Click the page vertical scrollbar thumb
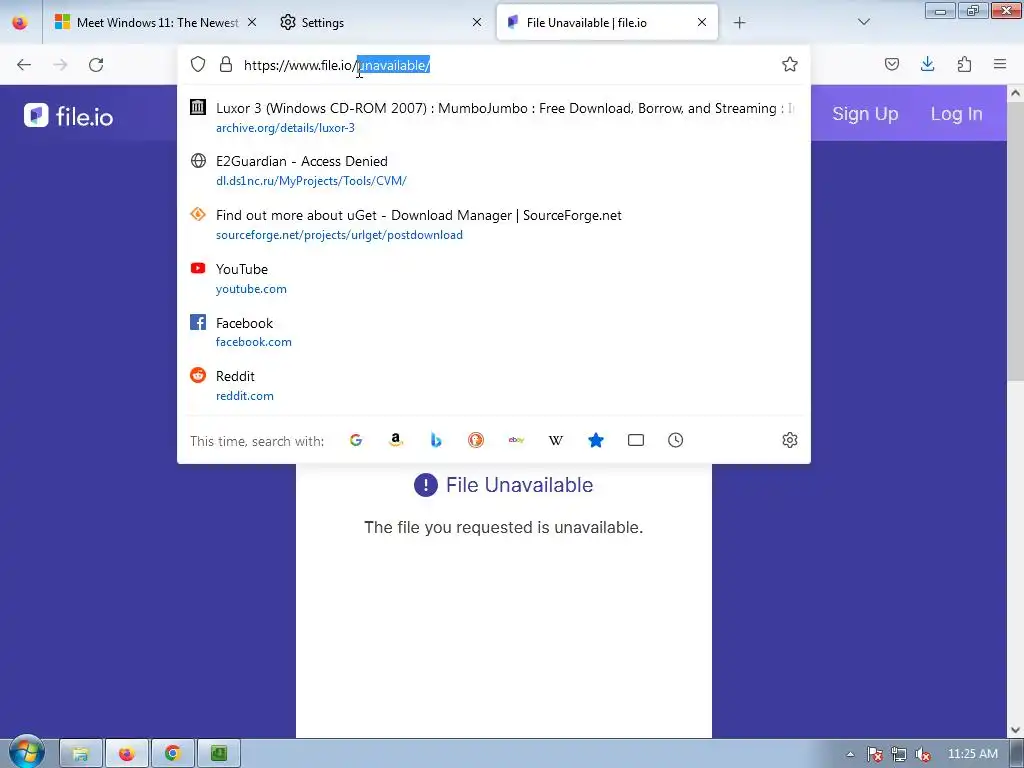1024x768 pixels. pos(1015,240)
